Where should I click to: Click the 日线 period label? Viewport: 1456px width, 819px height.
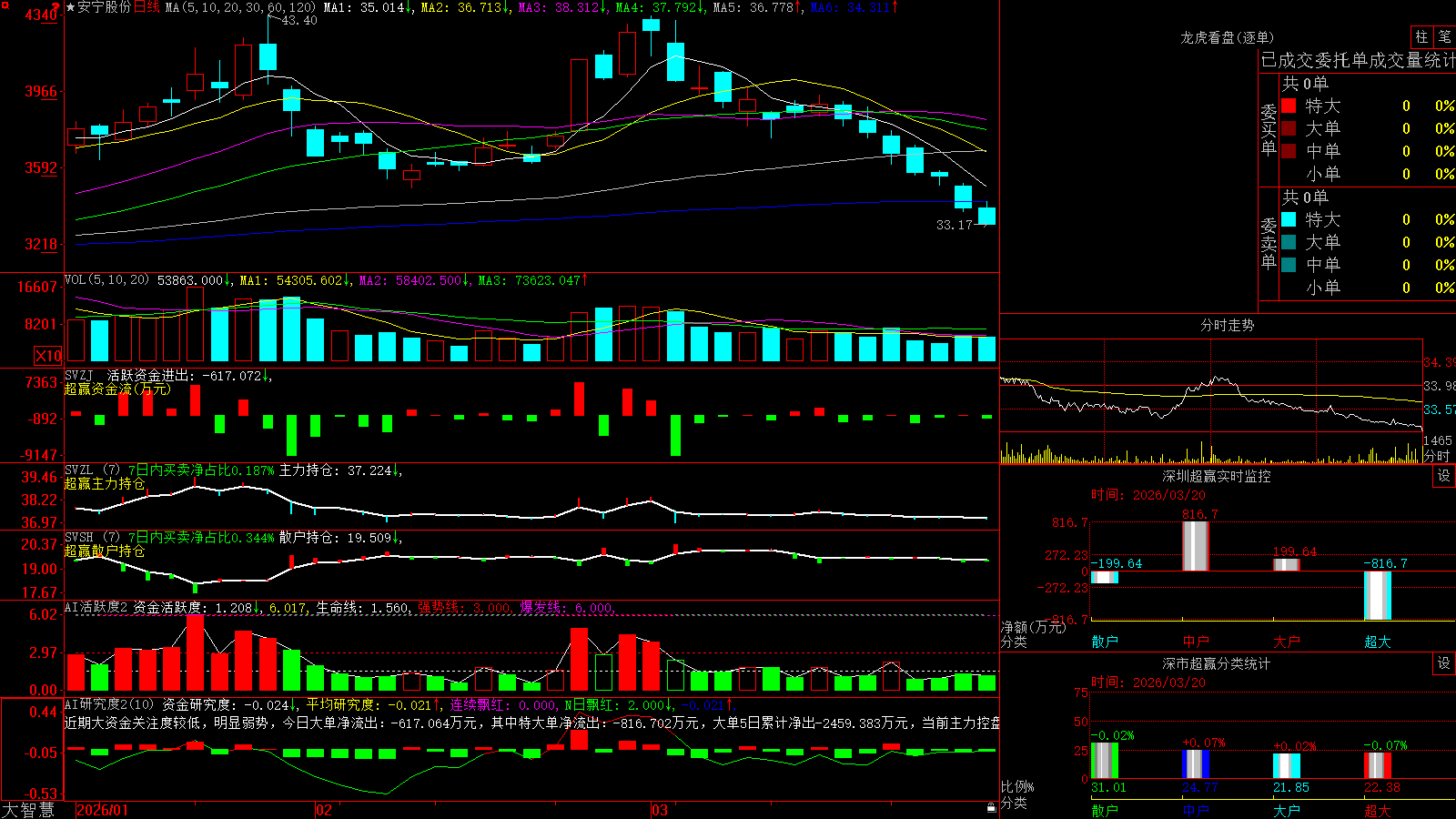pyautogui.click(x=147, y=7)
